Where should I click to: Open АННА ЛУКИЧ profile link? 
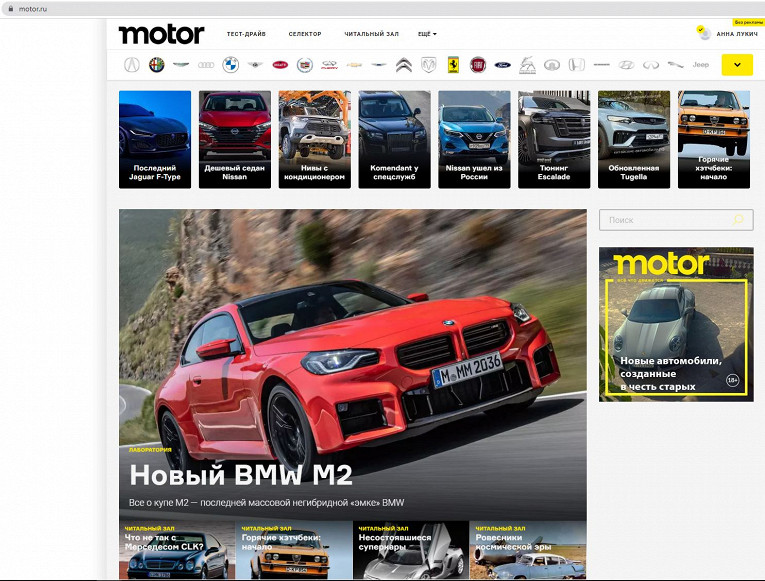click(x=737, y=34)
